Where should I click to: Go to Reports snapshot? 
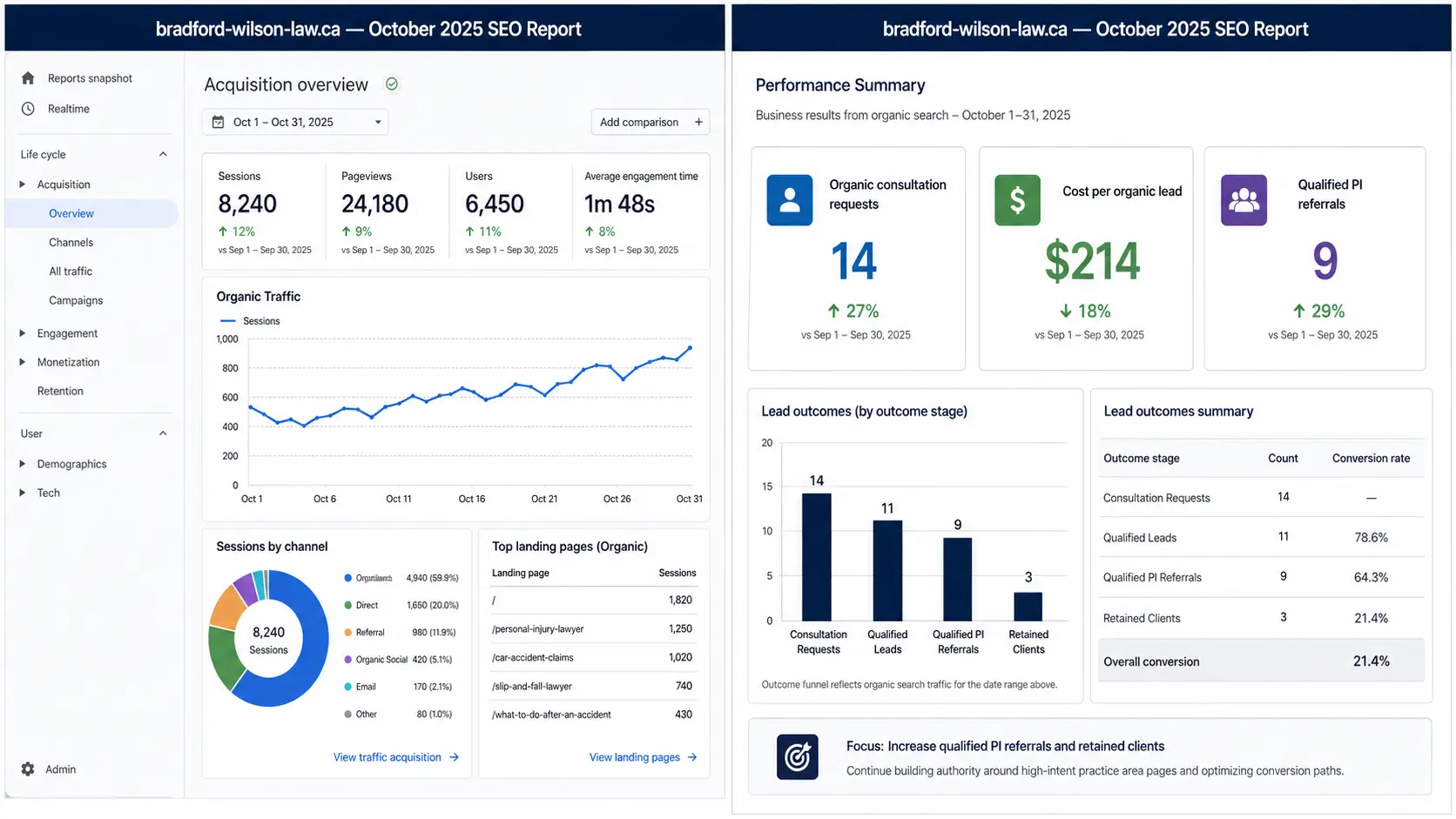(90, 78)
